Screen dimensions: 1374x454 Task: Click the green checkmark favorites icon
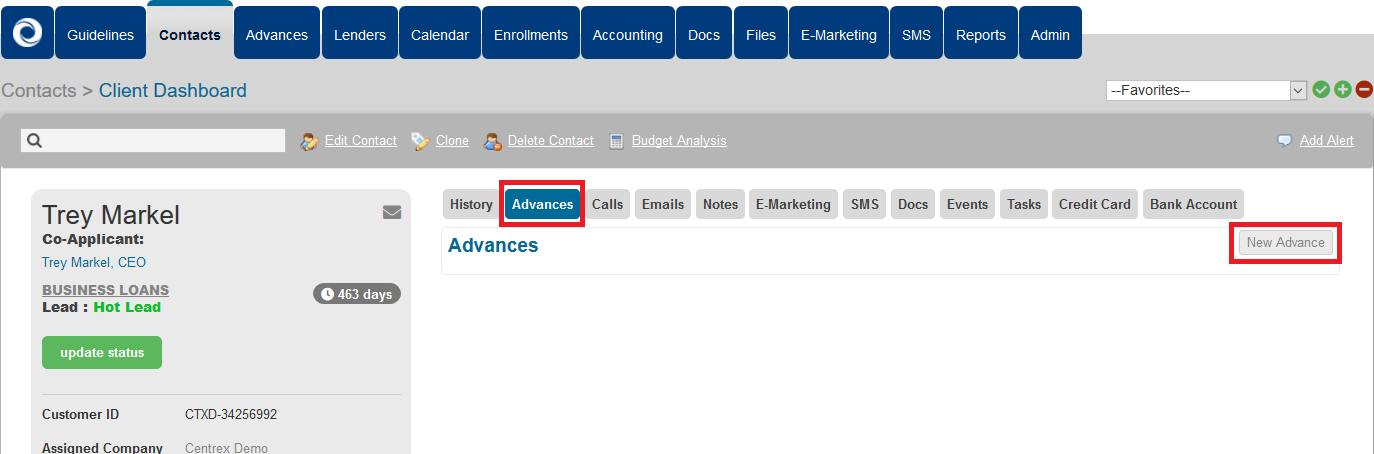1321,90
